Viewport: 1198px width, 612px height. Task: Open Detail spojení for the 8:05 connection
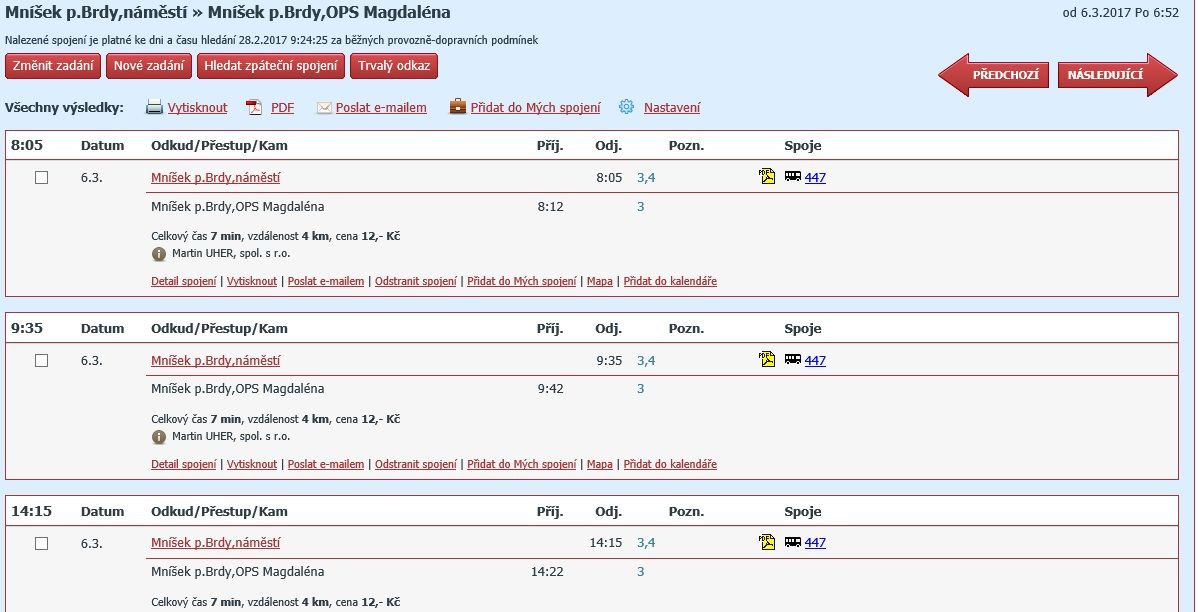(x=183, y=281)
